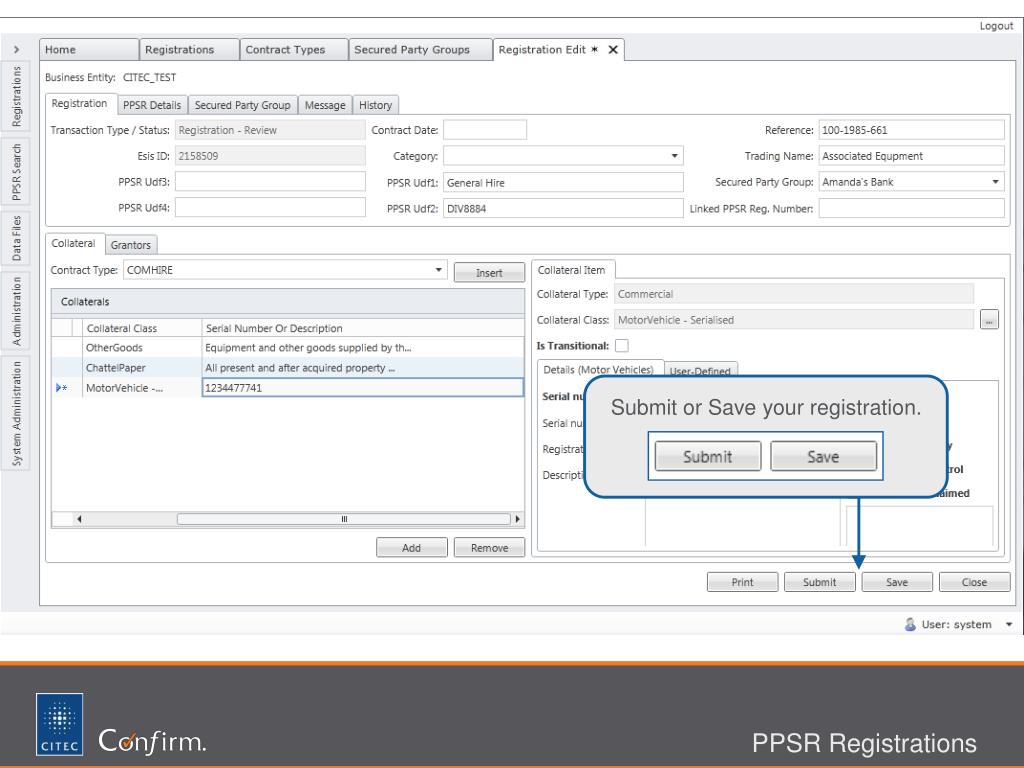Switch to the Grantors tab

(x=131, y=245)
